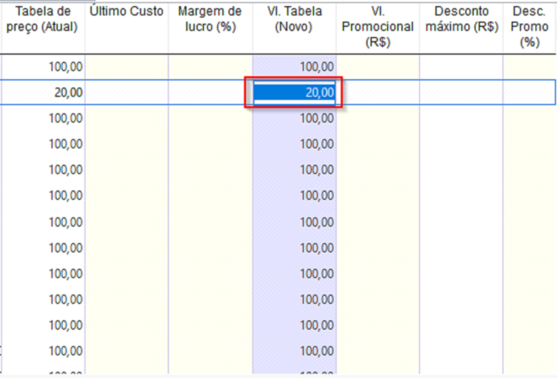Click the Vl. Promocional cell in the 20,00 row
This screenshot has width=557, height=378.
tap(378, 92)
